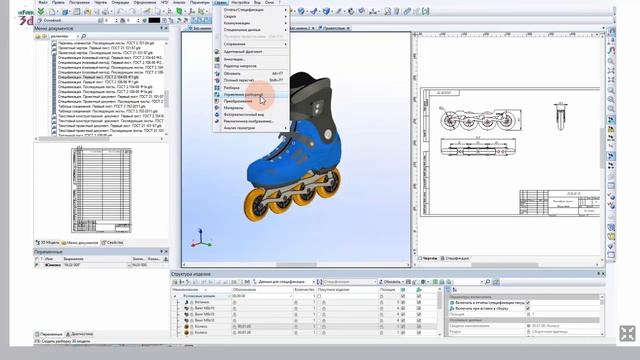Close the Структура изделия panel
Viewport: 640px width, 360px height.
[603, 274]
